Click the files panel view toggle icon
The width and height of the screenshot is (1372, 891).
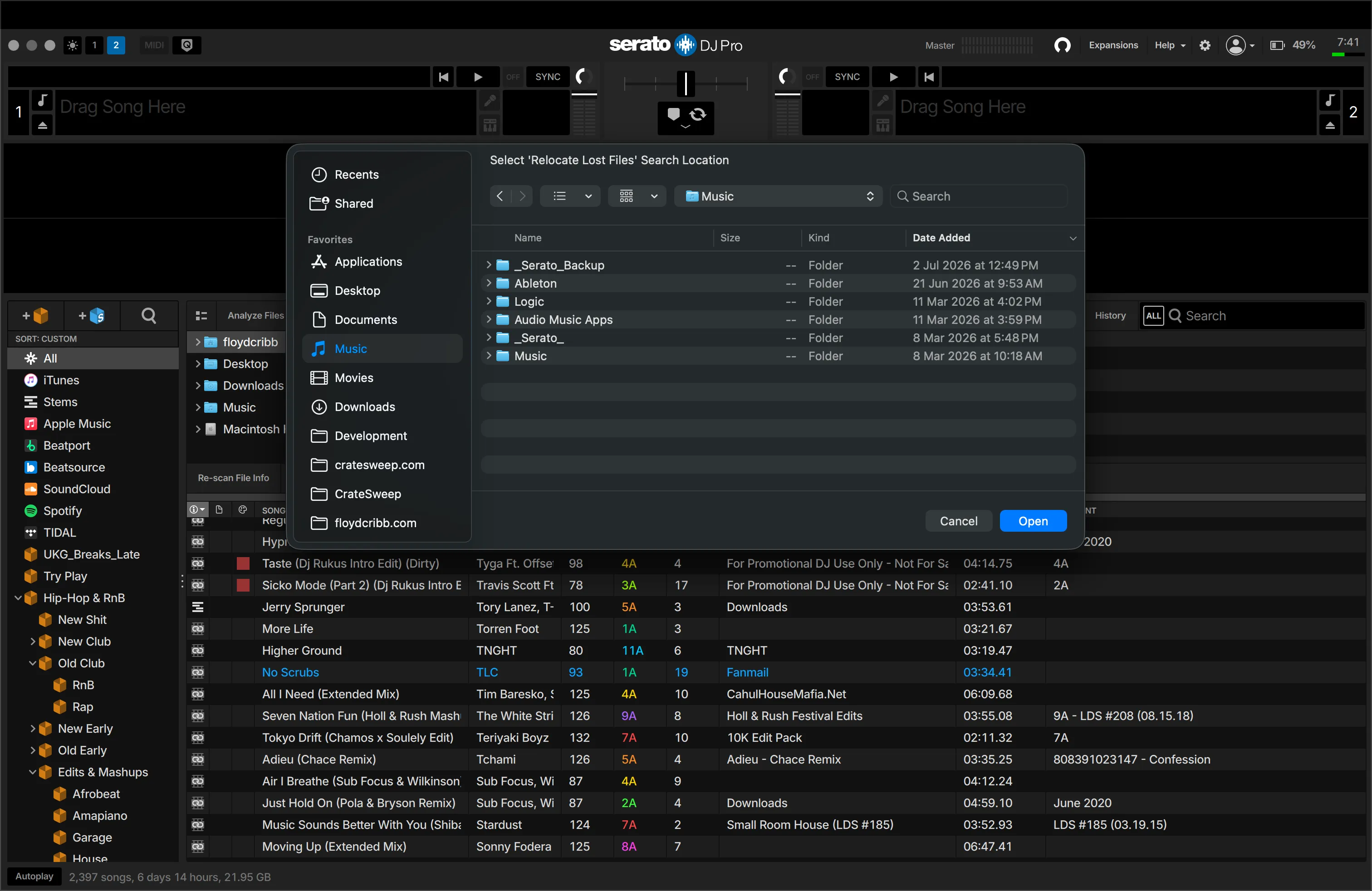[201, 315]
